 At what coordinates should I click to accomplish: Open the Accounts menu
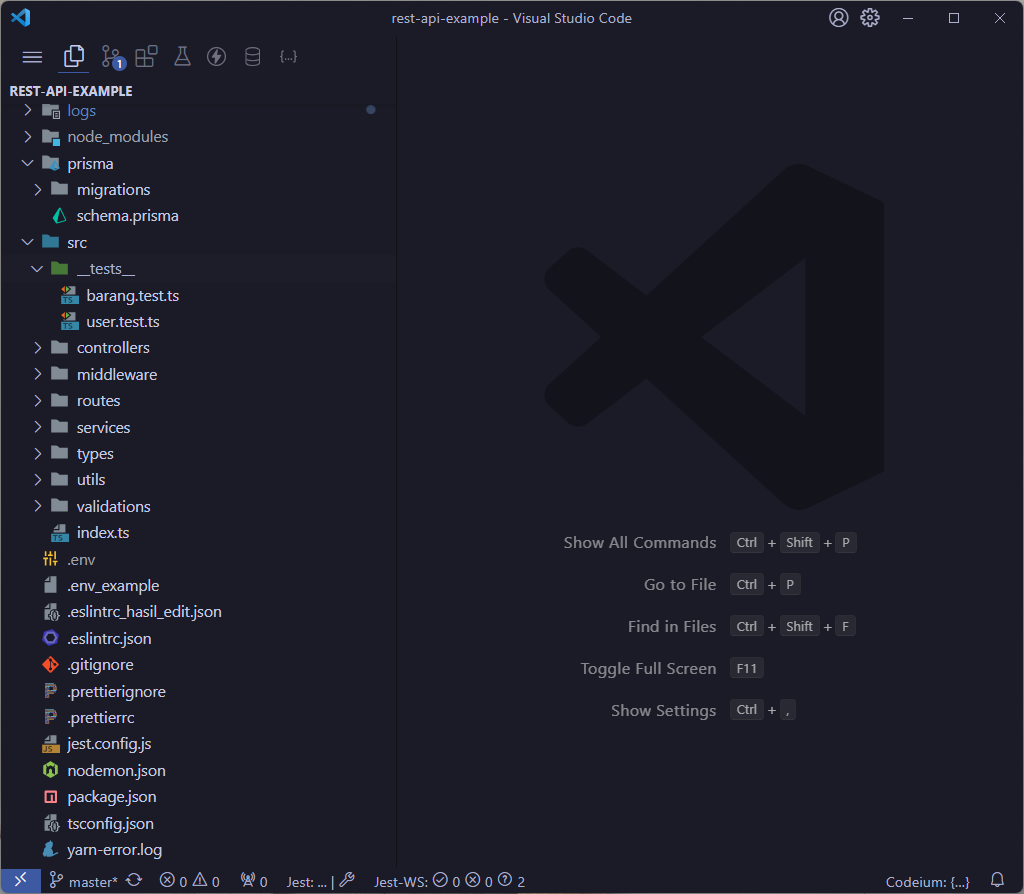pos(839,18)
